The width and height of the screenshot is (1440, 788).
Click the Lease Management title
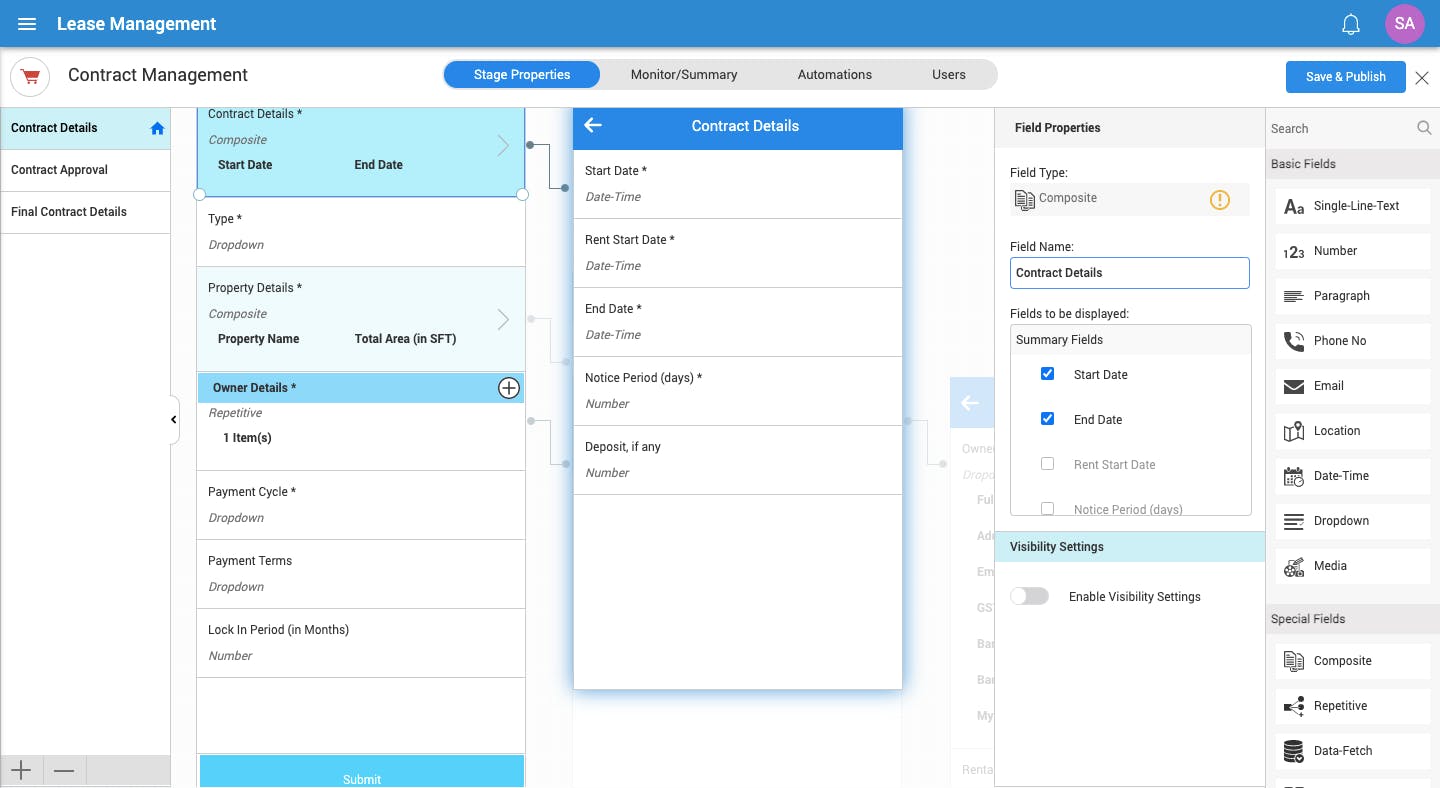136,24
